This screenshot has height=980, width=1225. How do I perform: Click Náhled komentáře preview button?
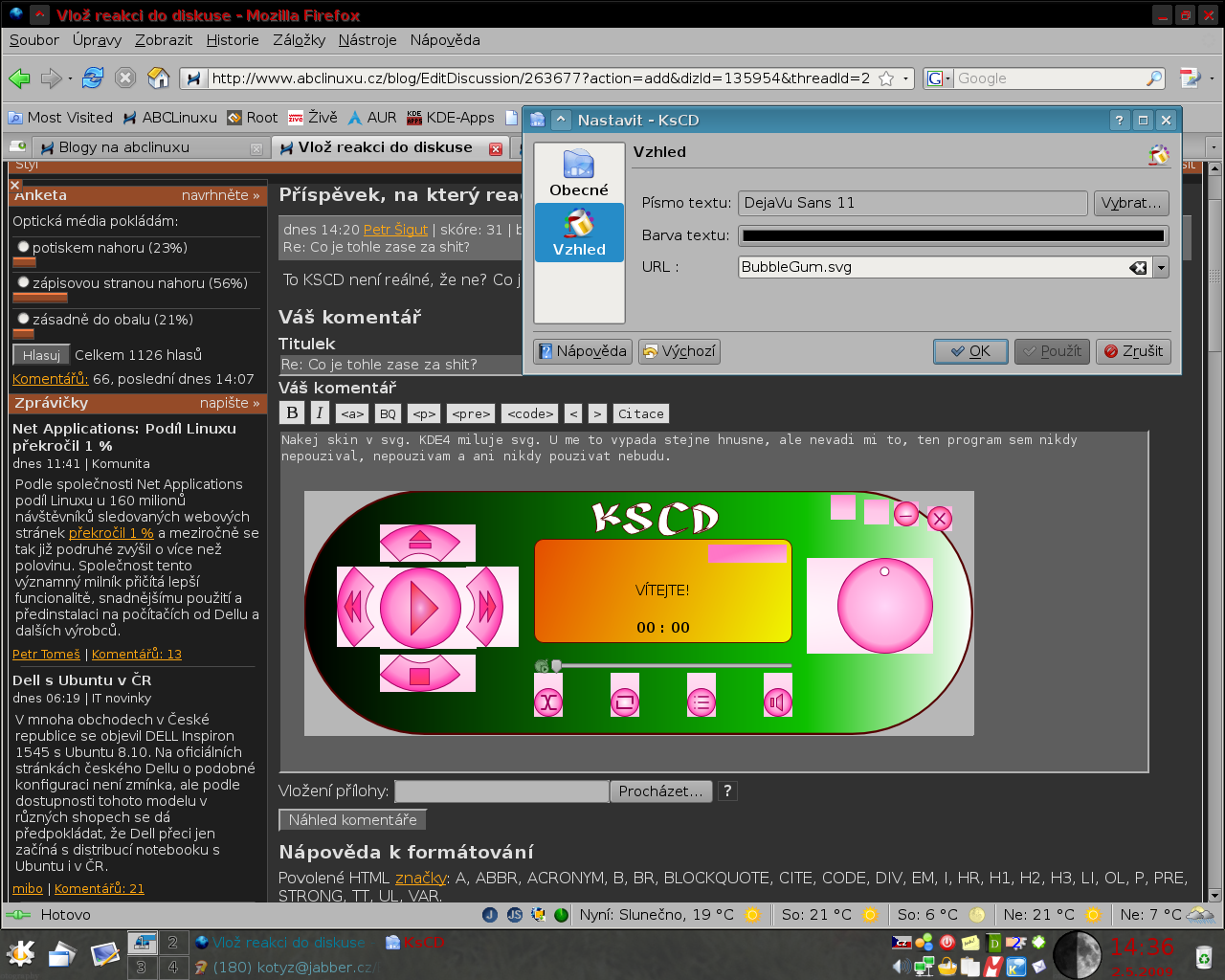pyautogui.click(x=352, y=820)
